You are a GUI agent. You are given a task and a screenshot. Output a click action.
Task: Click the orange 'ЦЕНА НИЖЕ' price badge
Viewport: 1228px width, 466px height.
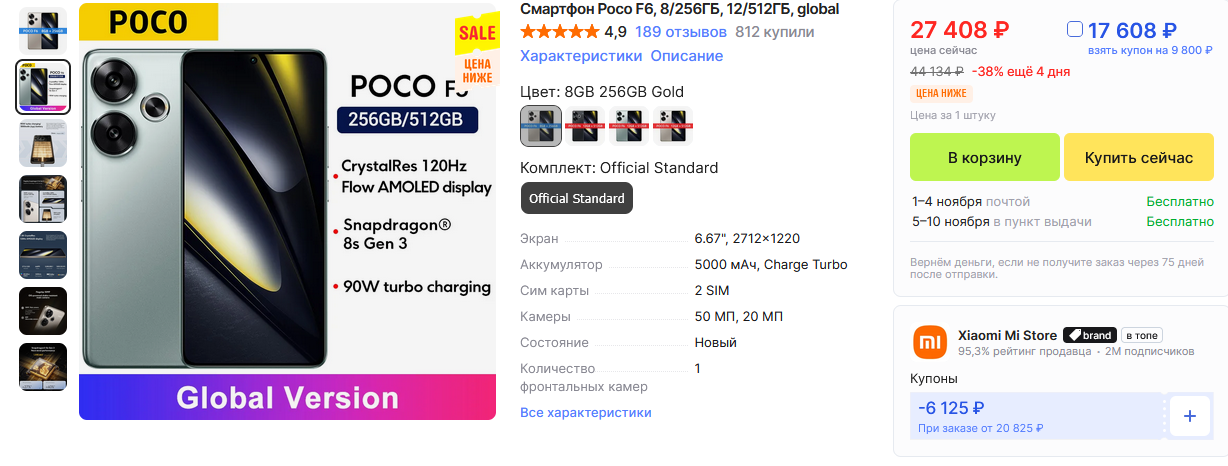[x=940, y=93]
